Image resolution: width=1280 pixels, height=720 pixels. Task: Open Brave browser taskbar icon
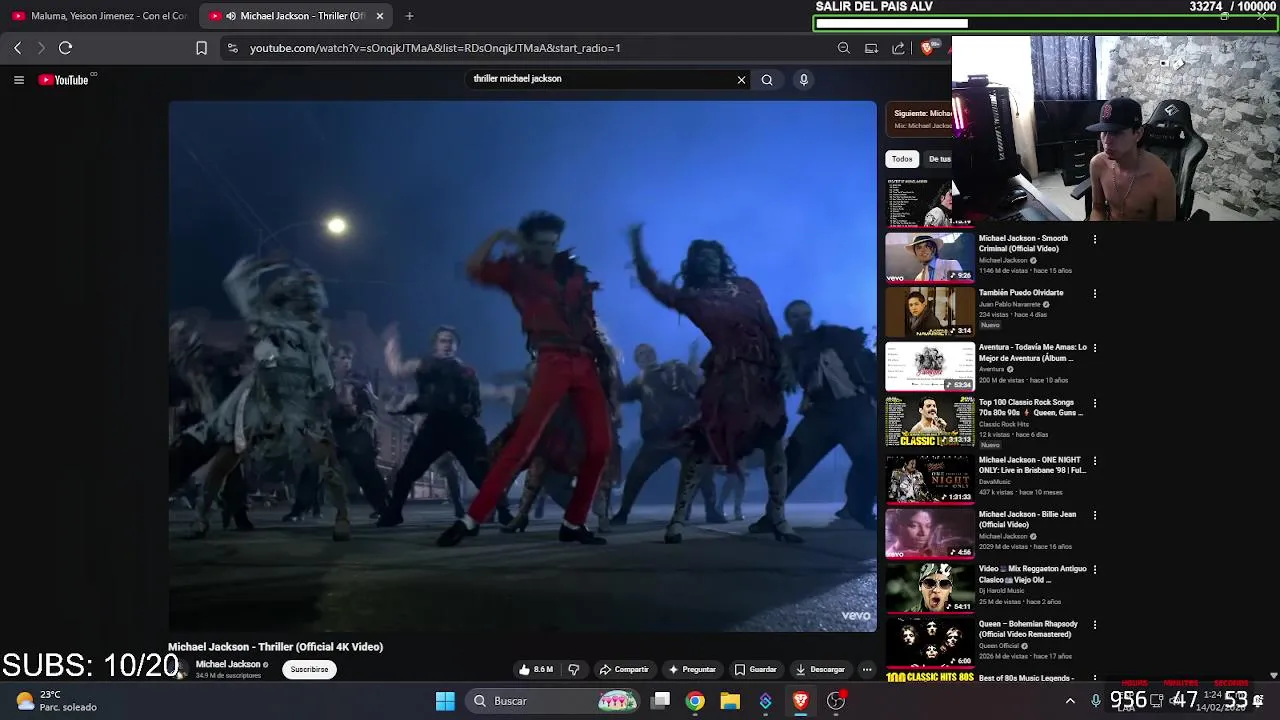(800, 701)
